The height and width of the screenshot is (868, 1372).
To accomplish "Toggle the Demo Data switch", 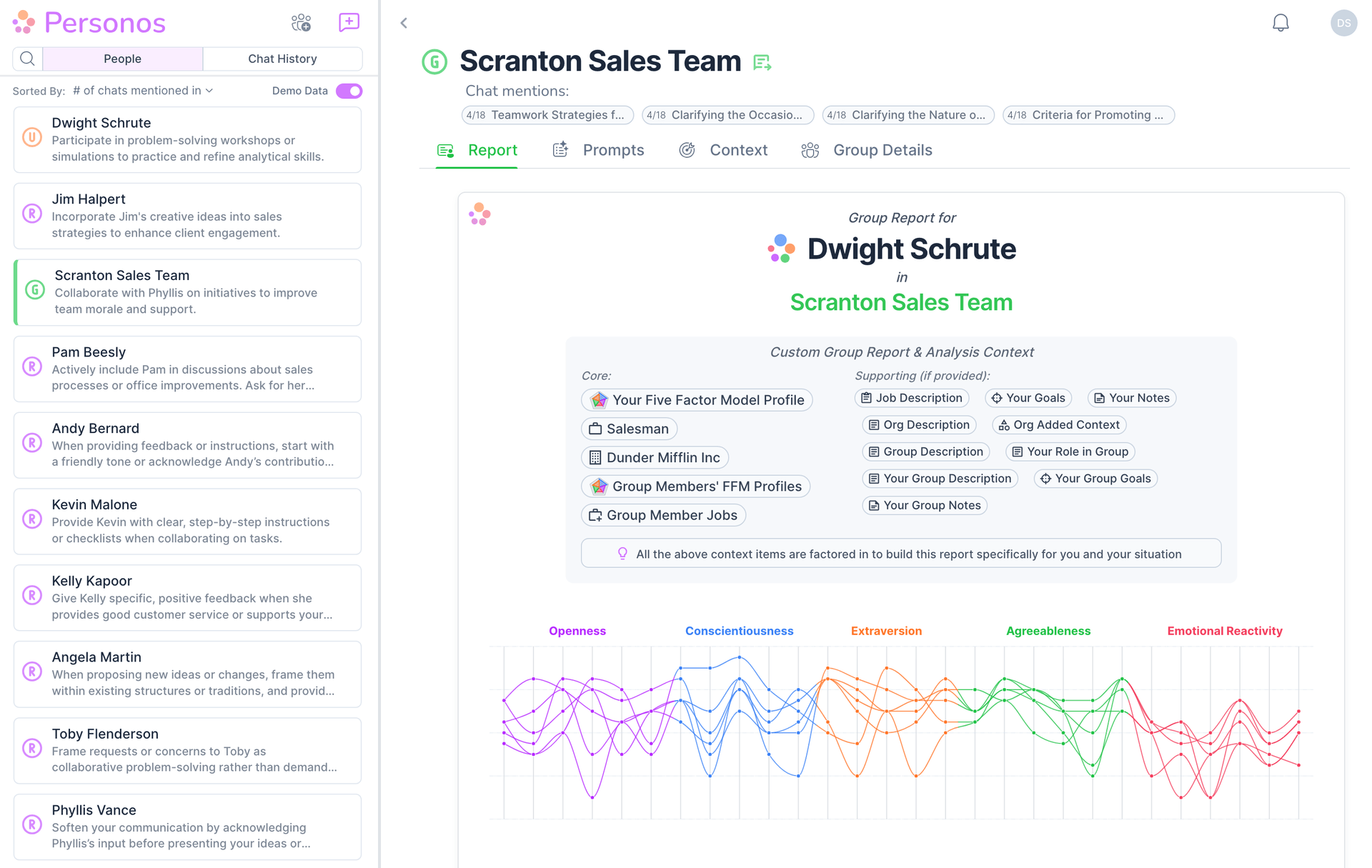I will coord(349,91).
